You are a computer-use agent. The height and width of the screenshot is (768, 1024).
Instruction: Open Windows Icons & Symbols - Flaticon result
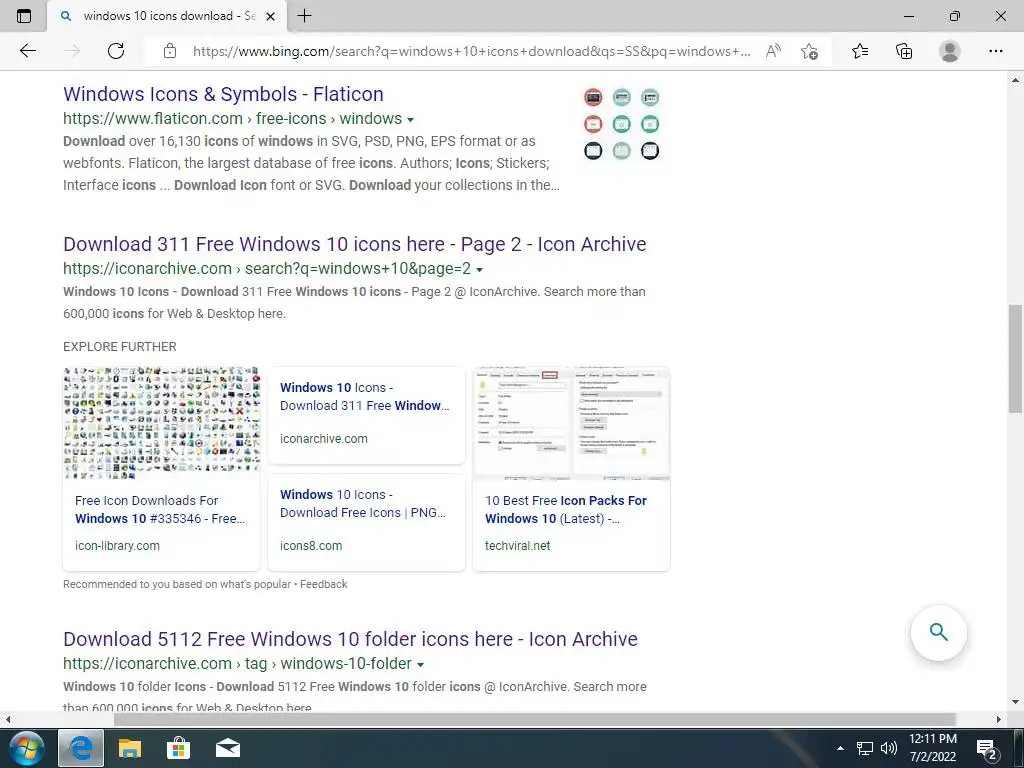[223, 94]
